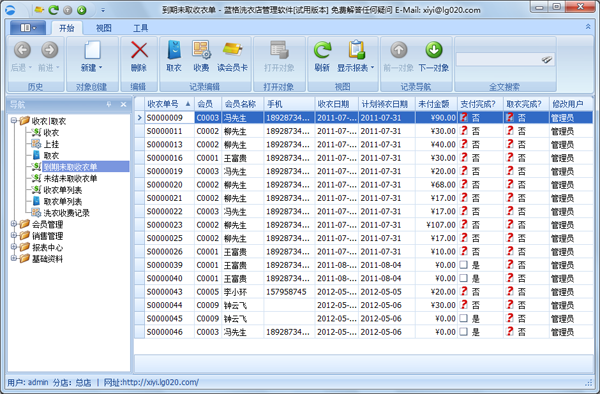Viewport: 600px width, 394px height.
Task: Click the 读会员卡 card icon
Action: 232,50
